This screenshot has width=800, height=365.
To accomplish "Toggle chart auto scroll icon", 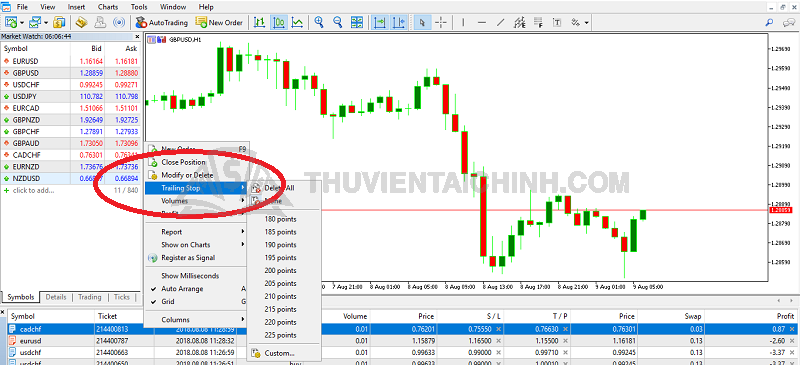I will coord(380,22).
